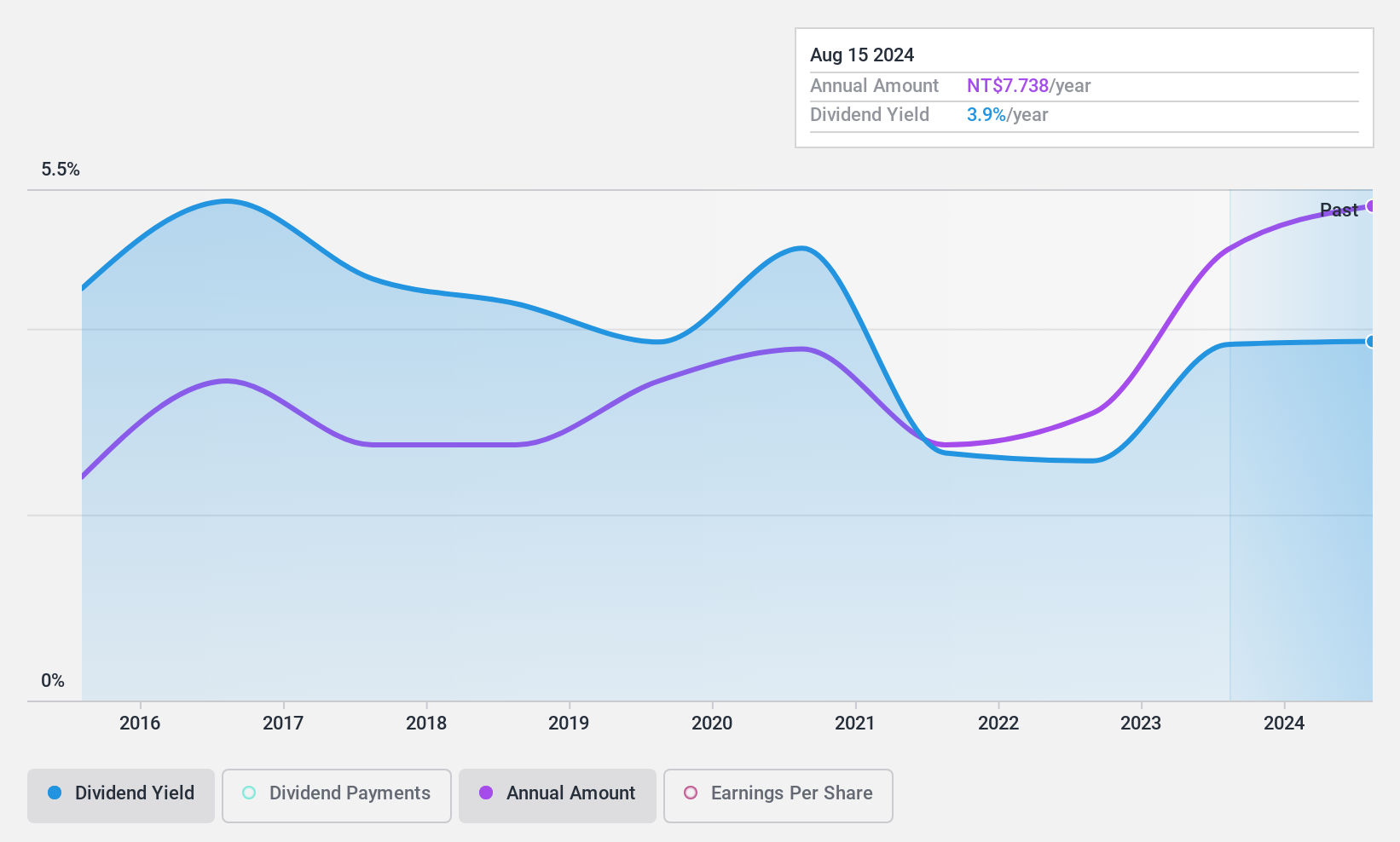The height and width of the screenshot is (842, 1400).
Task: Toggle the Annual Amount series
Action: 558,796
